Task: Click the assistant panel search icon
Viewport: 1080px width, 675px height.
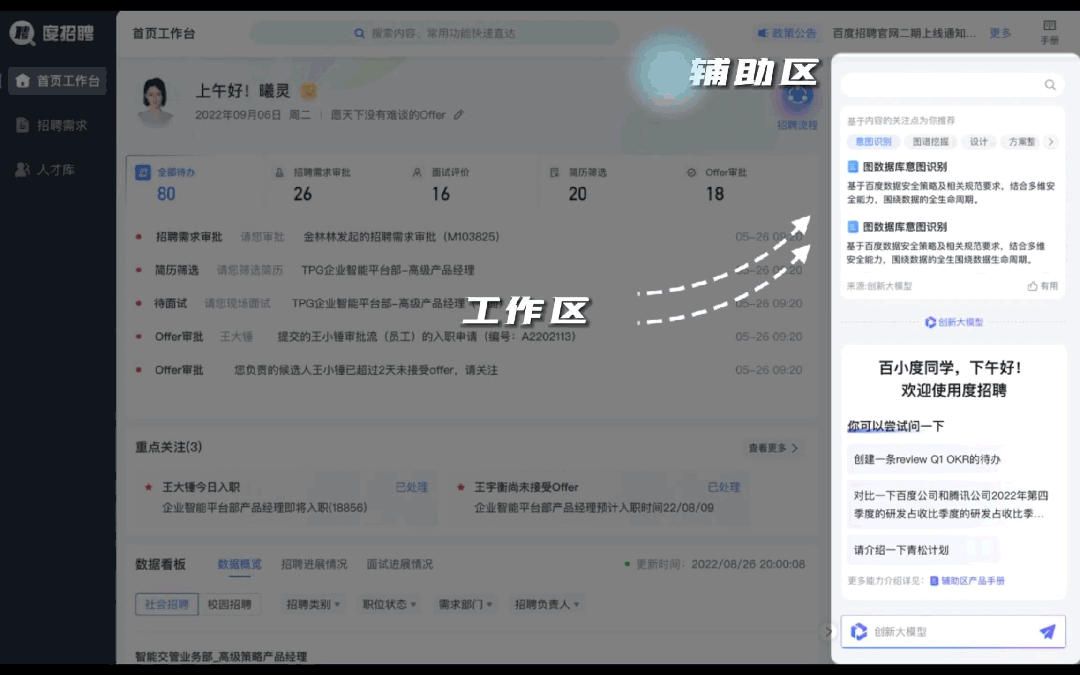Action: pyautogui.click(x=1050, y=85)
